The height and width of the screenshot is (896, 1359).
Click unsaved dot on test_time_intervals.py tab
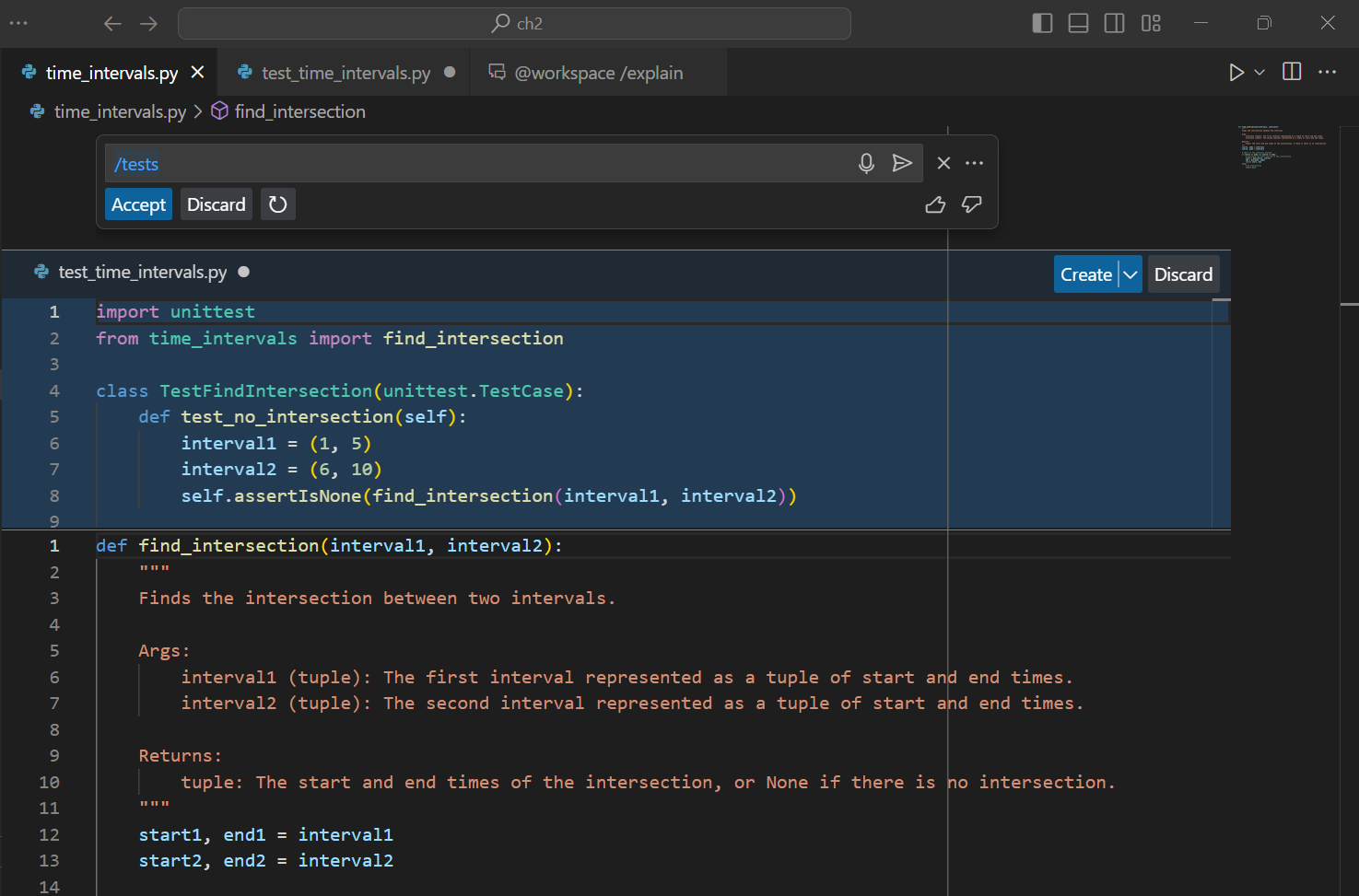pyautogui.click(x=450, y=72)
